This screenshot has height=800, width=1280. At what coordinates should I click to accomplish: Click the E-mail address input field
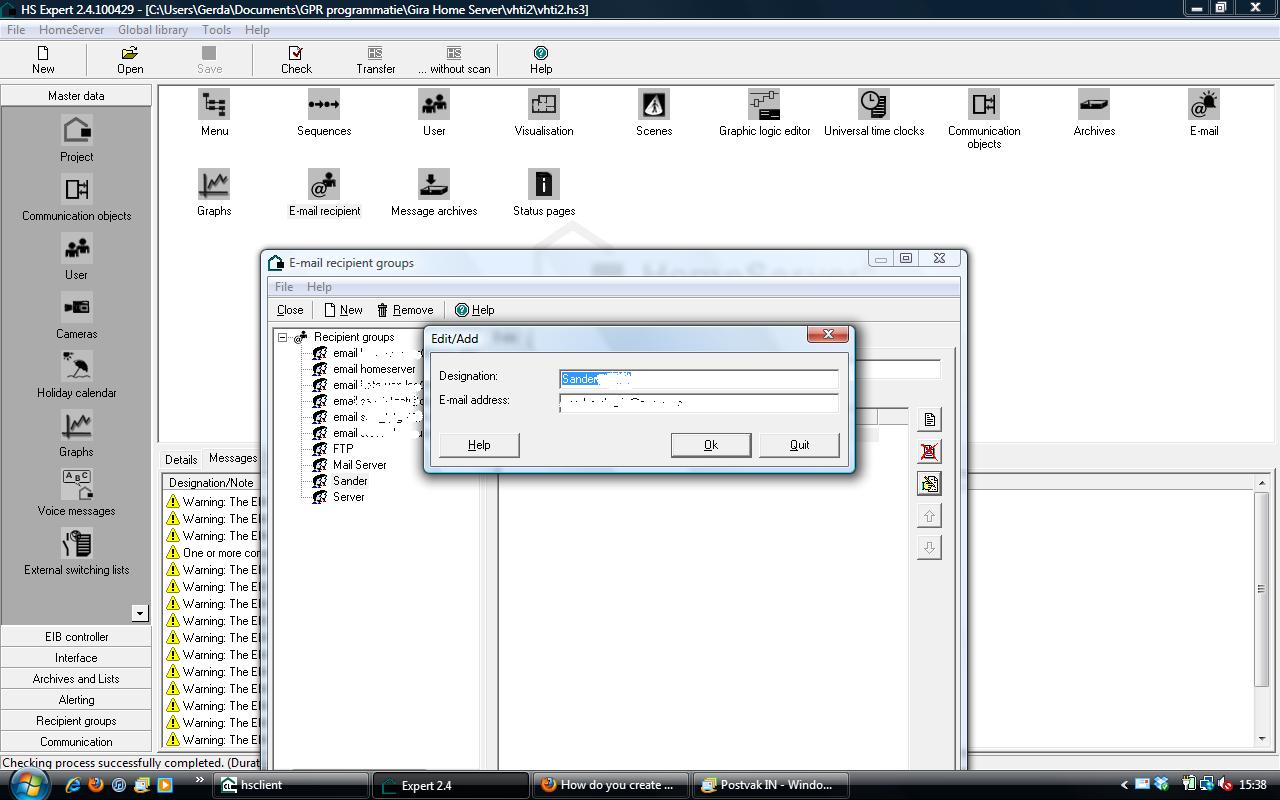698,402
